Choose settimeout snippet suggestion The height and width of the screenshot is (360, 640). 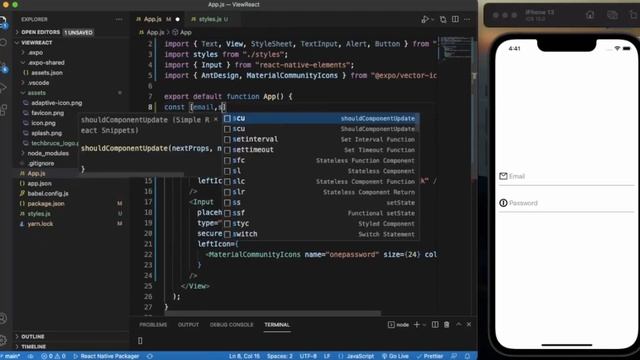(x=320, y=150)
